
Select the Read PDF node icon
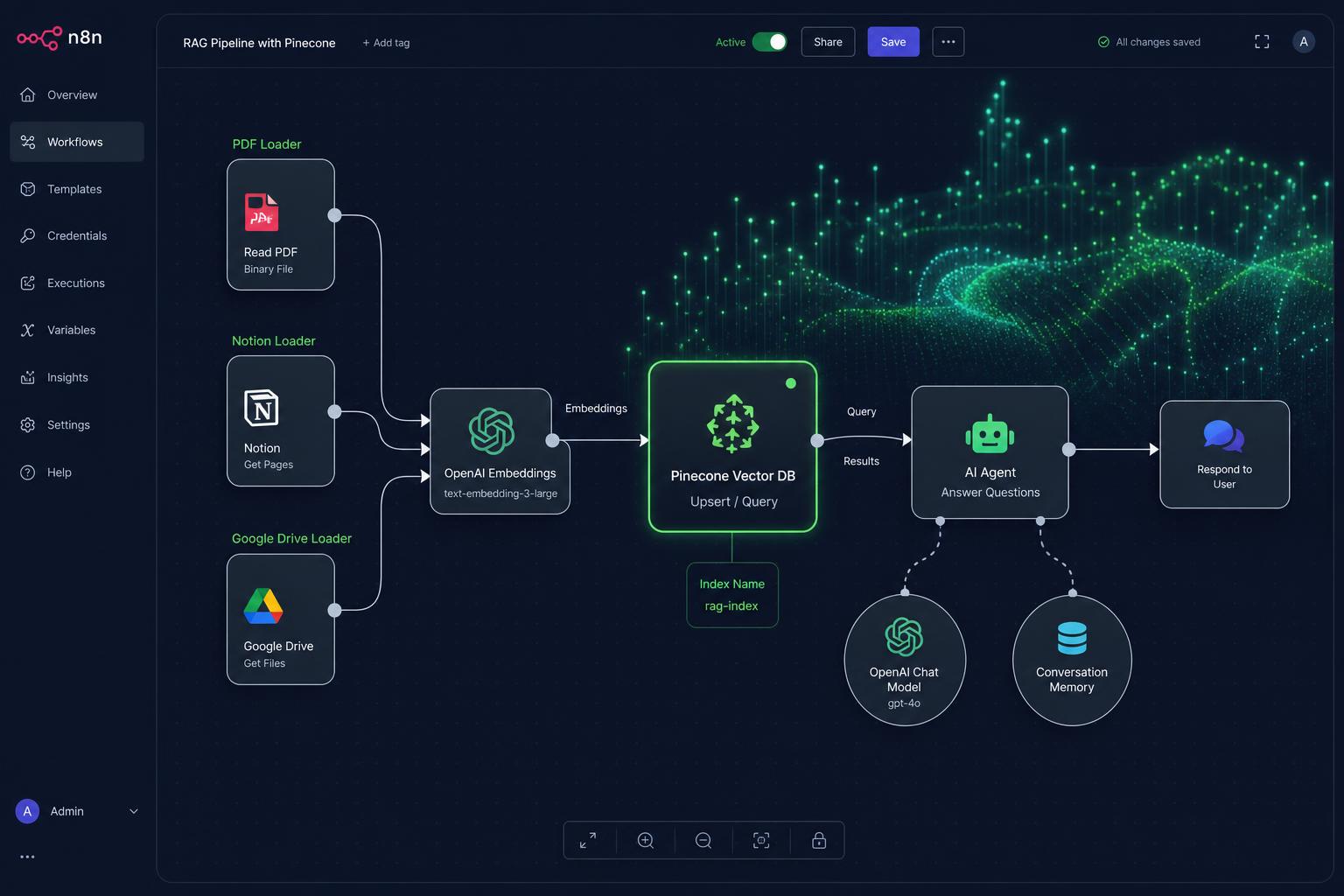point(261,213)
